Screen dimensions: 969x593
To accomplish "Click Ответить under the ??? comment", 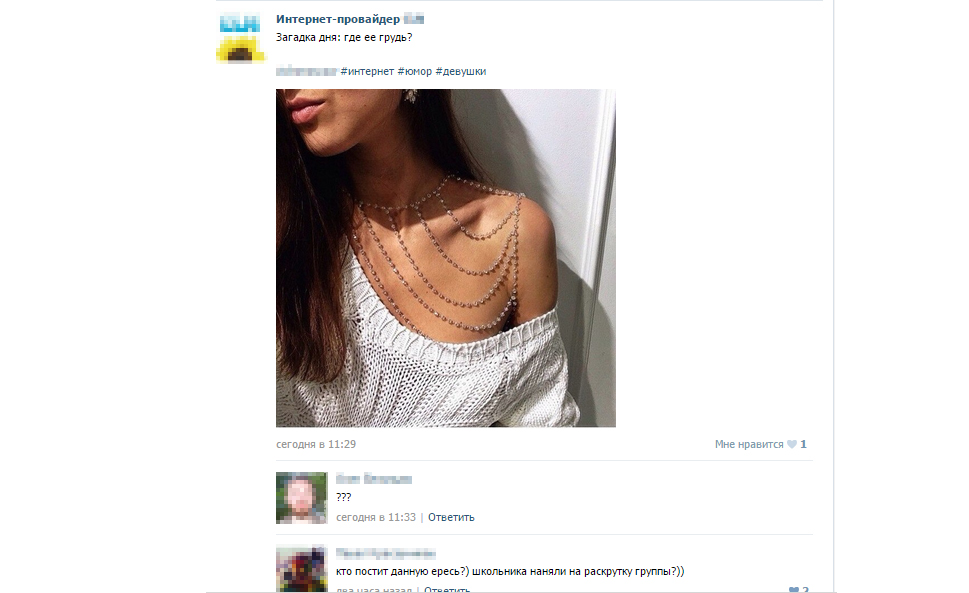I will pos(451,517).
